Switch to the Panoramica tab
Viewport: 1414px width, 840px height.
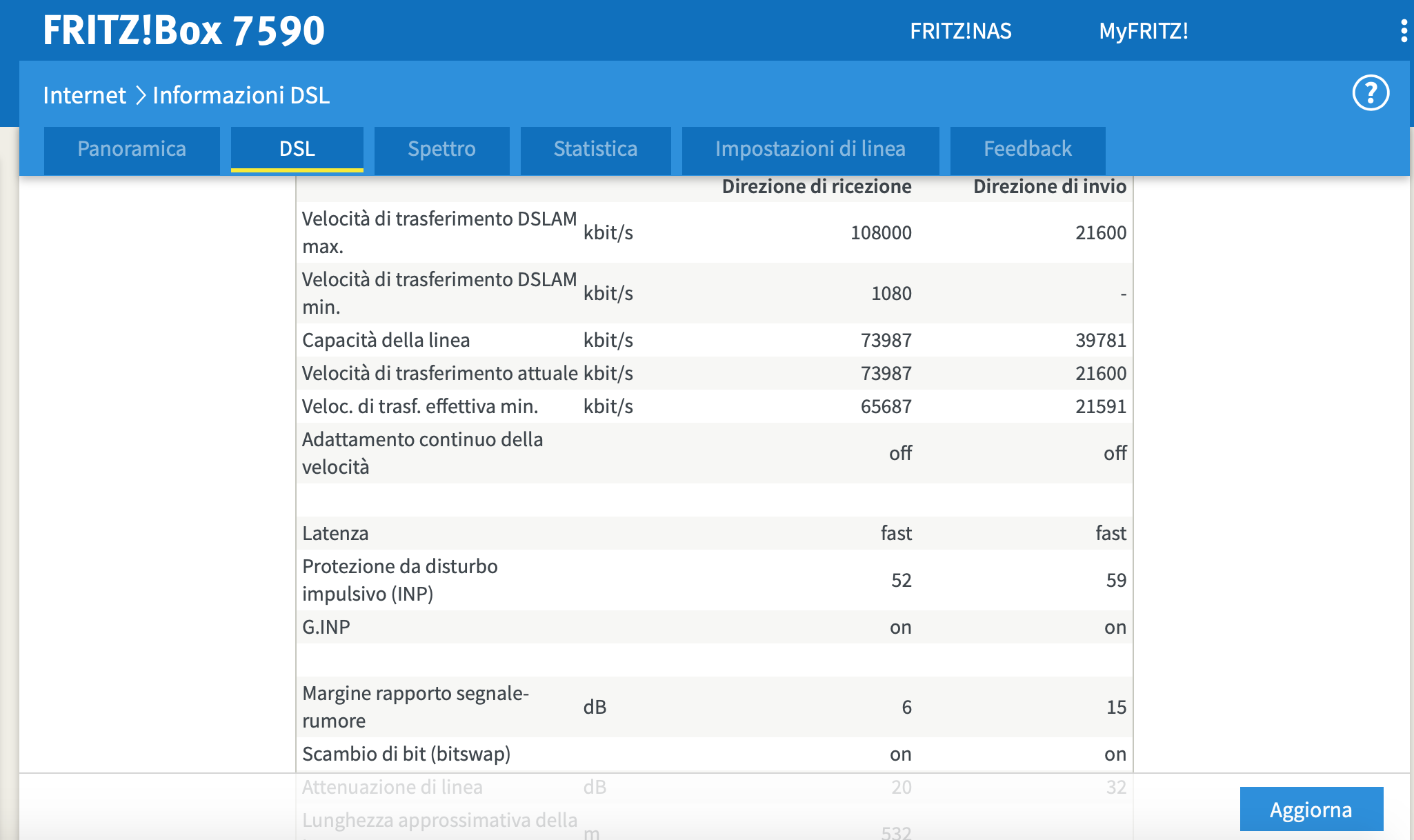click(132, 149)
